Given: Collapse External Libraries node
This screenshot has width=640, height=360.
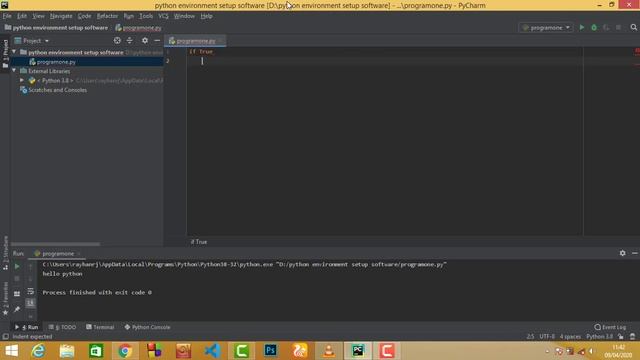Looking at the screenshot, I should tap(14, 71).
